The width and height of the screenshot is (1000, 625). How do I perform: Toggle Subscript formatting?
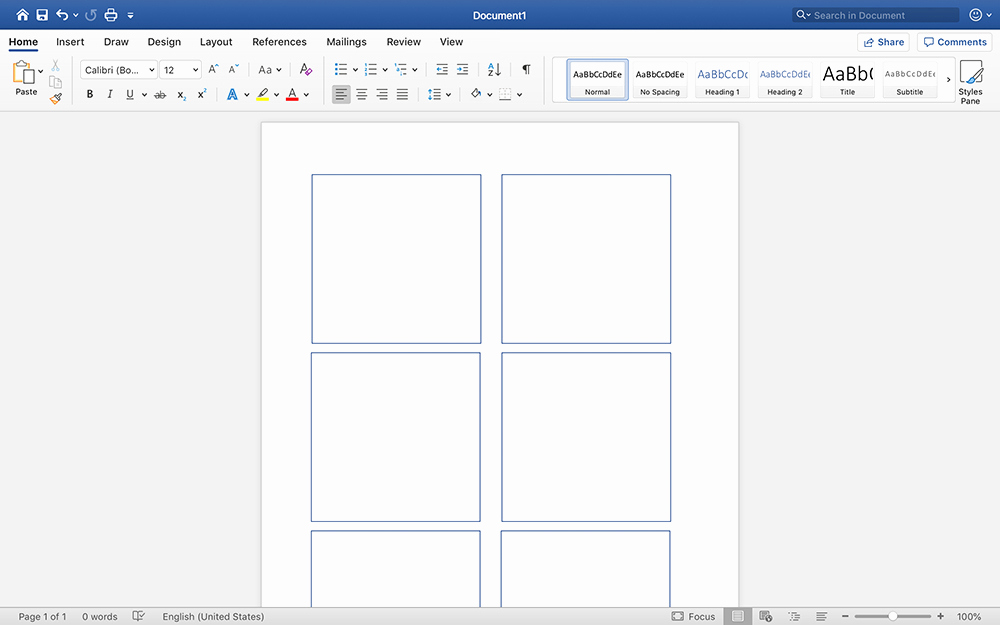182,95
